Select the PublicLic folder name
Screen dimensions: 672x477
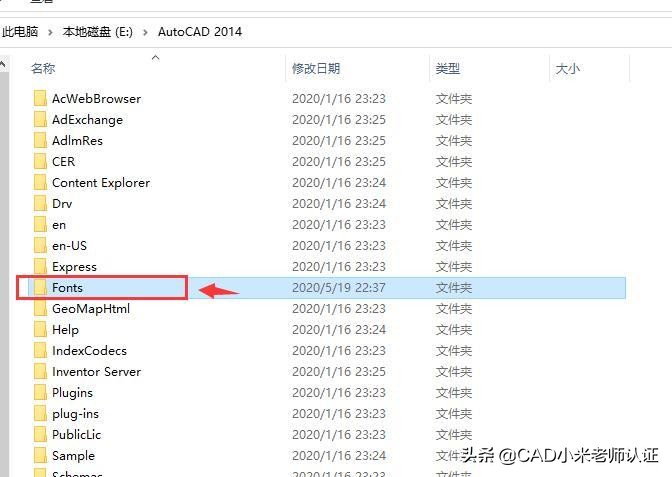(x=77, y=435)
